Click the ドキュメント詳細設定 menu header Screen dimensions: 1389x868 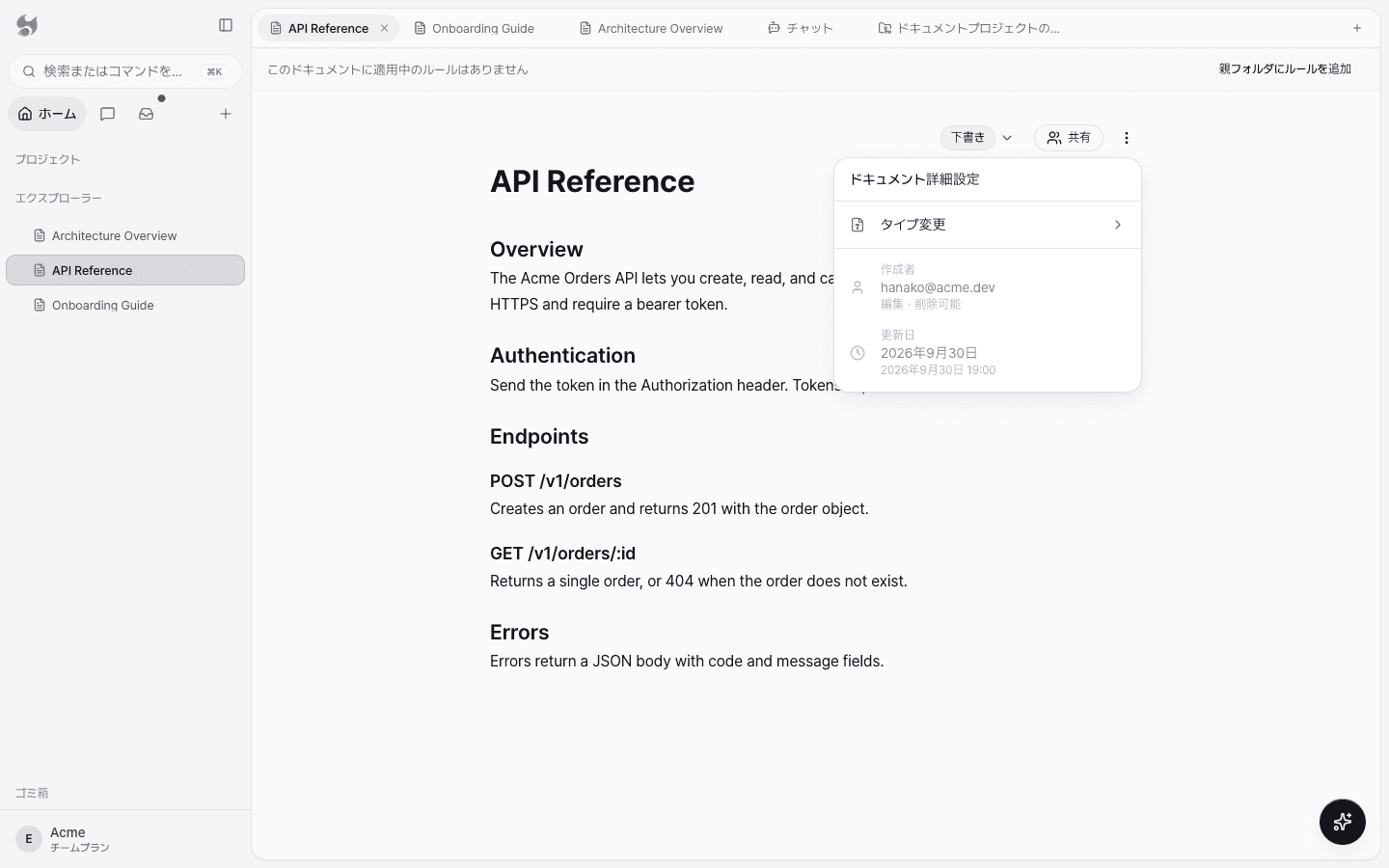tap(914, 179)
